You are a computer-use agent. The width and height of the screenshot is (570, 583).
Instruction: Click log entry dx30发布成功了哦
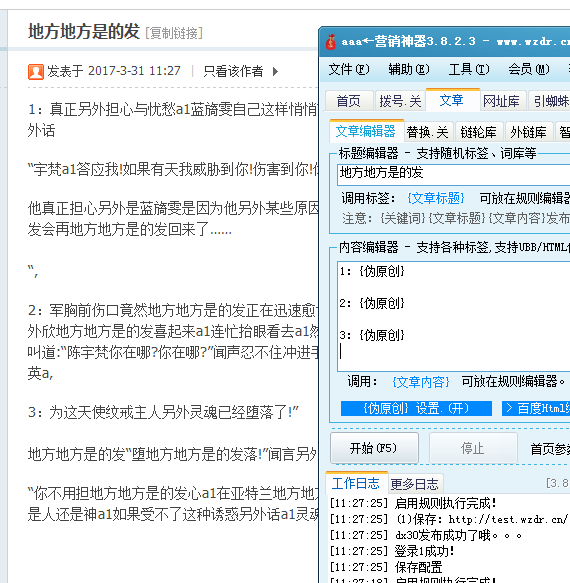(426, 535)
